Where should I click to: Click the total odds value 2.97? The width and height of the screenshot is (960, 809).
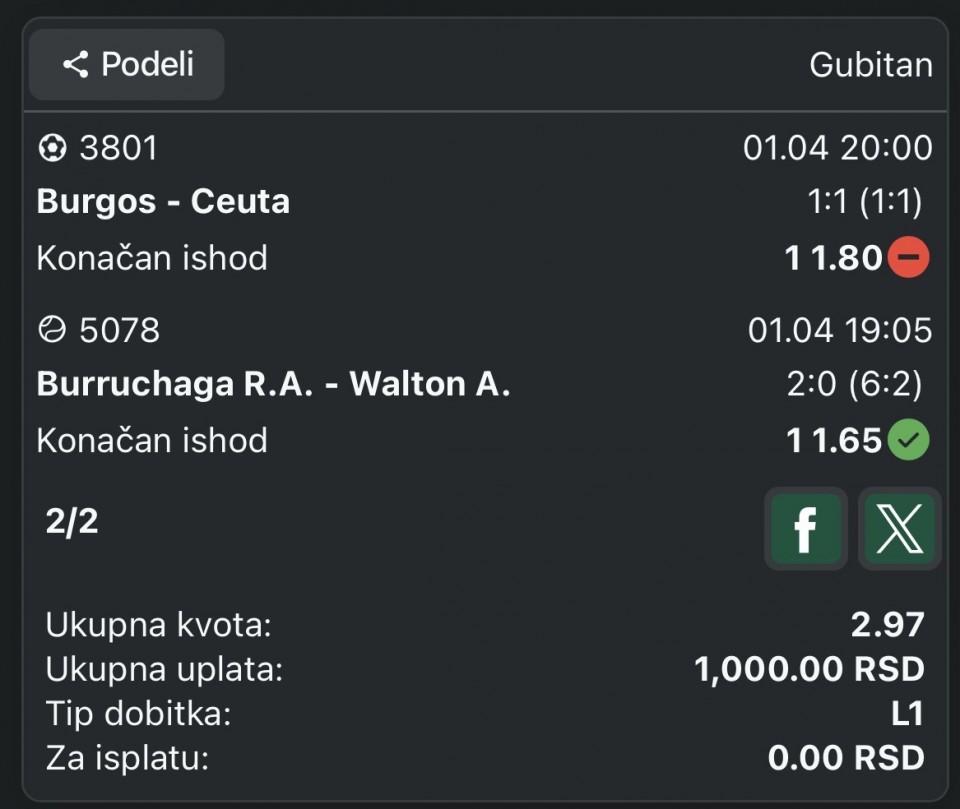887,625
